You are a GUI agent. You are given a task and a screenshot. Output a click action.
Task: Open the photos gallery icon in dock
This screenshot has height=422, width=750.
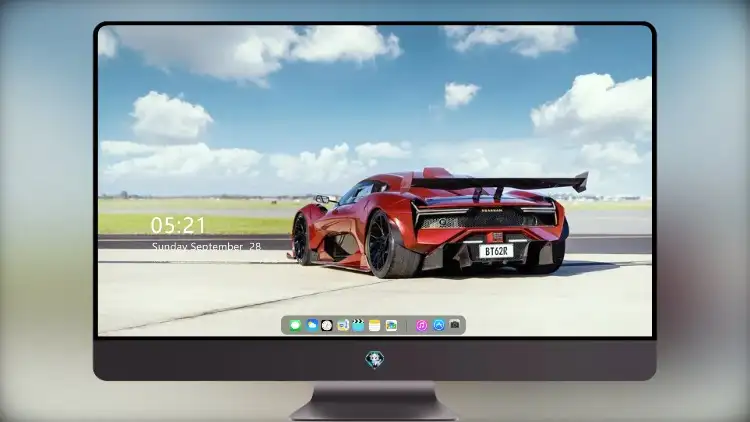[391, 325]
